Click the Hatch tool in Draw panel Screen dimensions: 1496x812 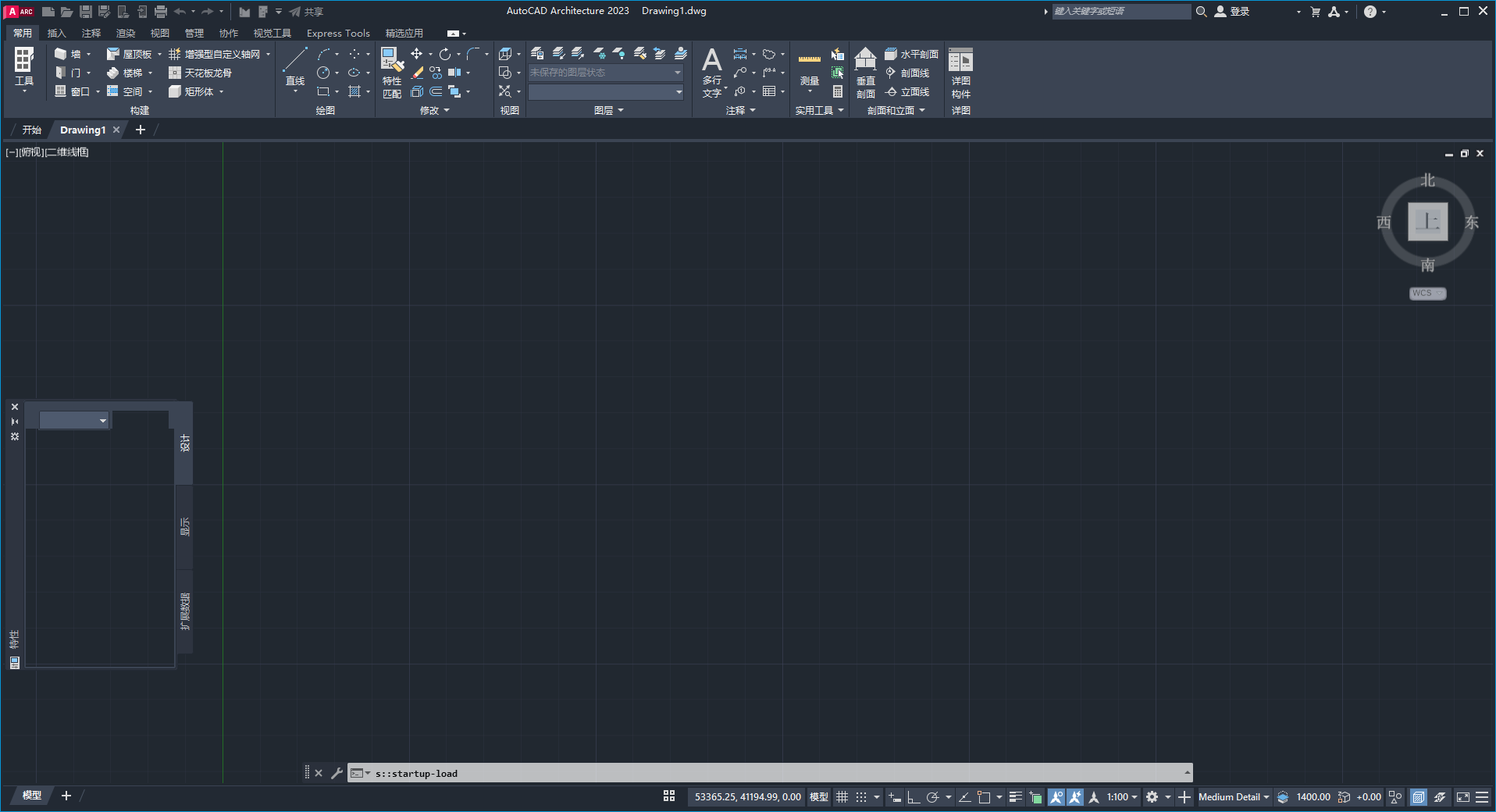coord(354,91)
